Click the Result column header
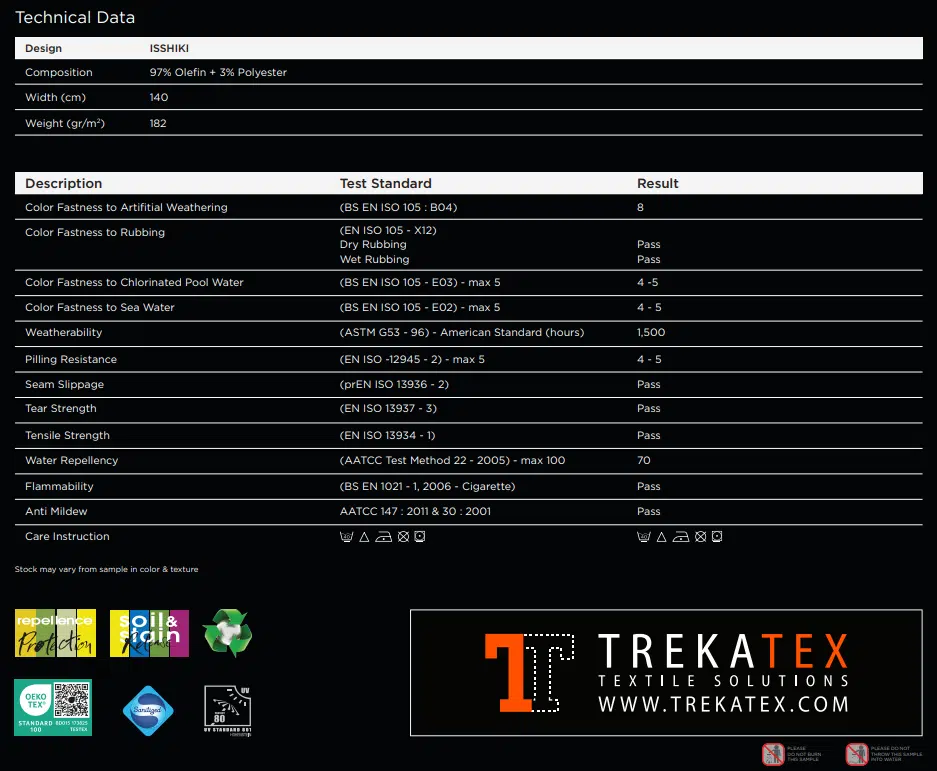937x771 pixels. (x=658, y=183)
